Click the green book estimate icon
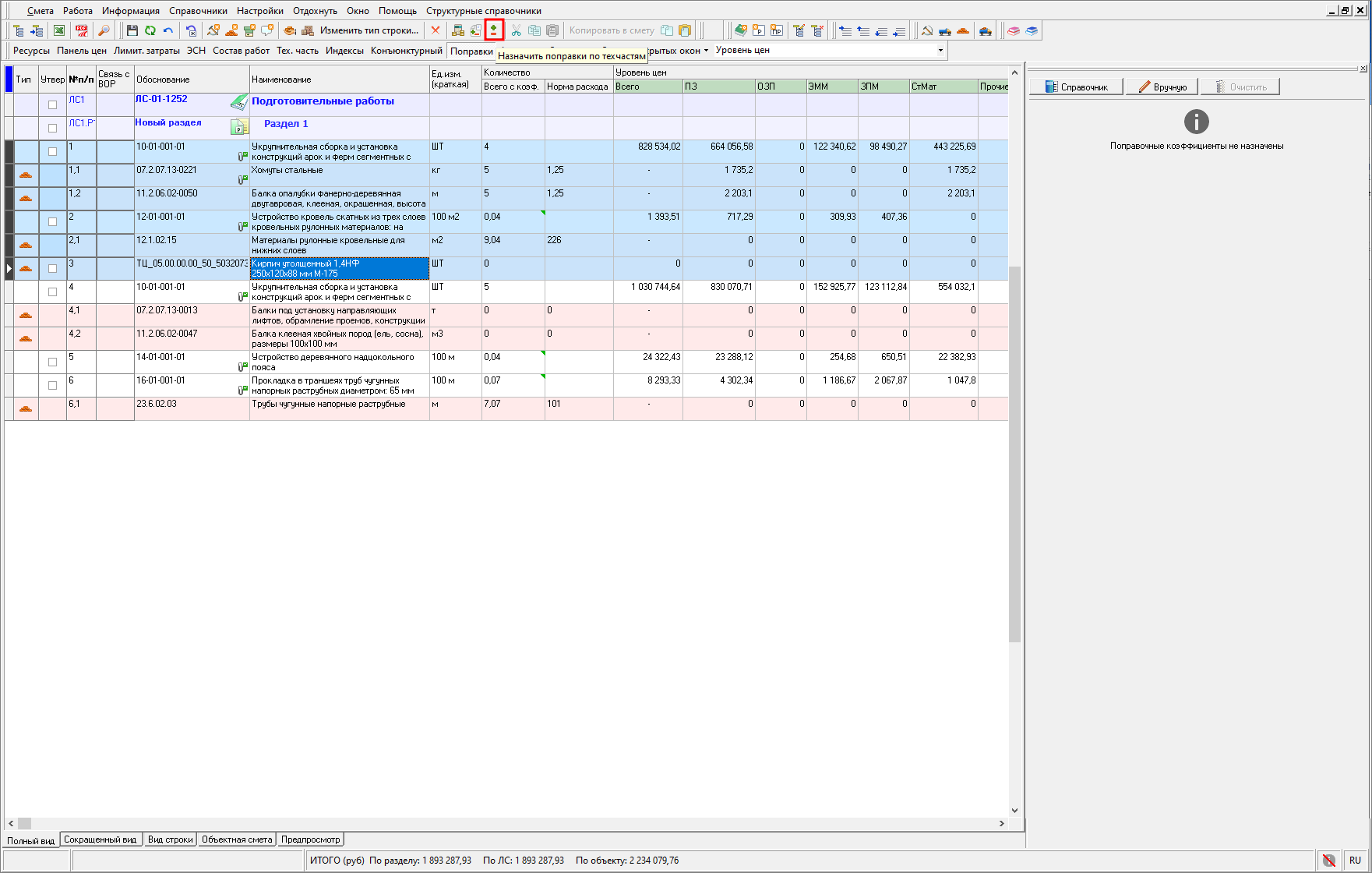Image resolution: width=1372 pixels, height=873 pixels. tap(741, 30)
